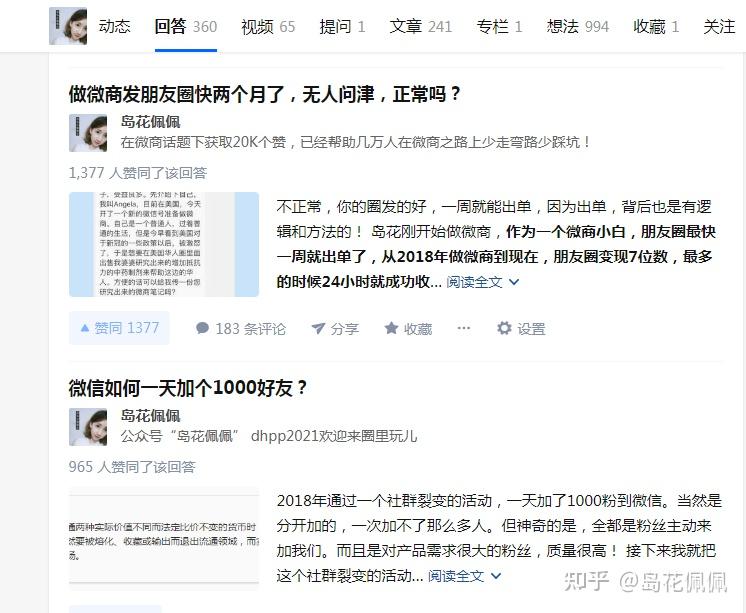This screenshot has width=746, height=613.
Task: Switch to the 动态 tab
Action: (115, 26)
